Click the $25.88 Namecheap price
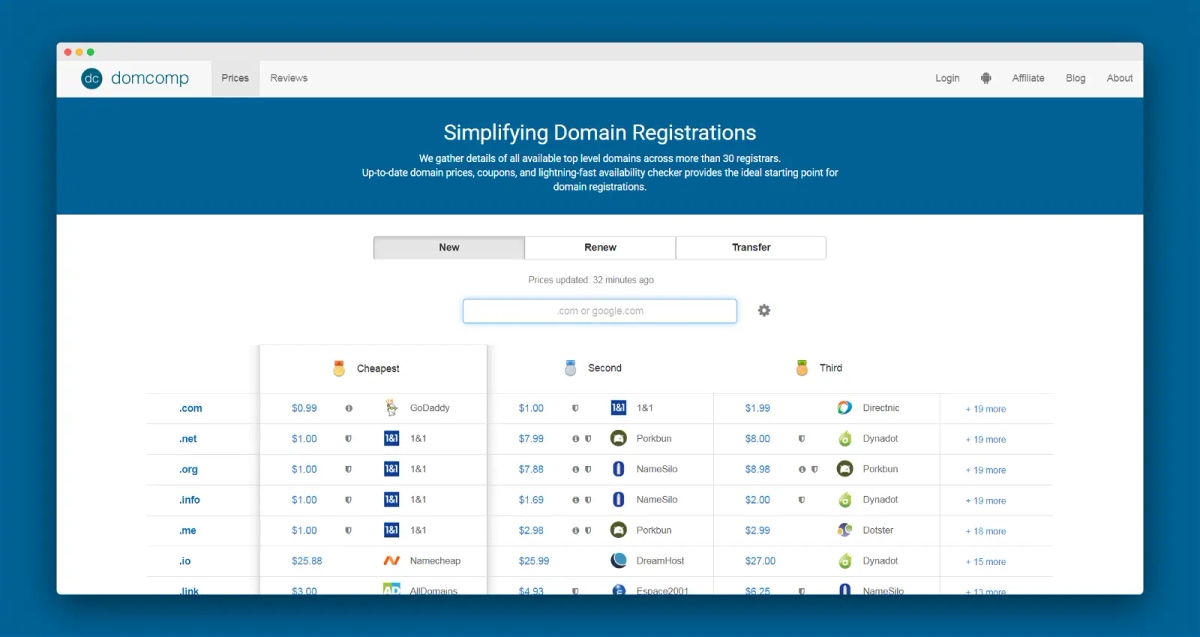 point(307,561)
